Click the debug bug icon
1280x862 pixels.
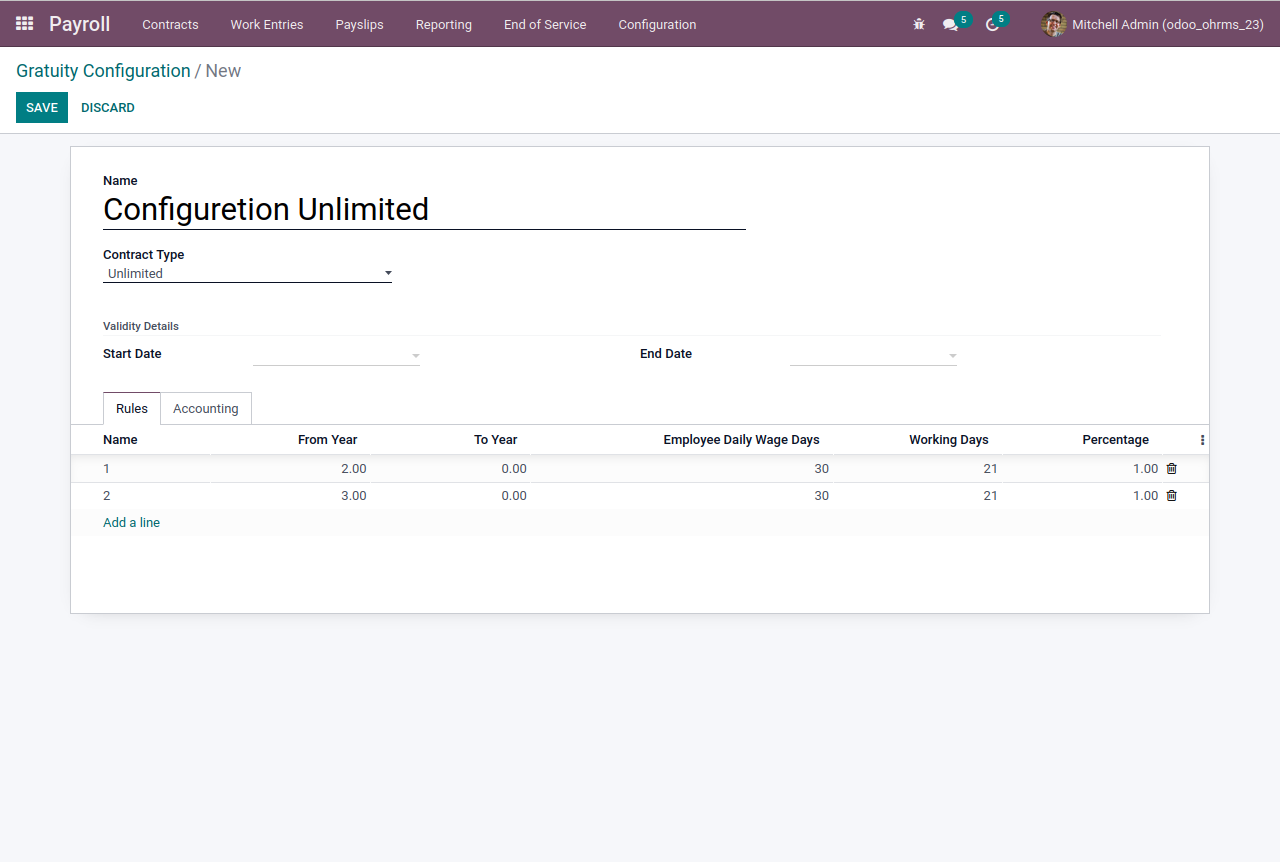point(919,24)
